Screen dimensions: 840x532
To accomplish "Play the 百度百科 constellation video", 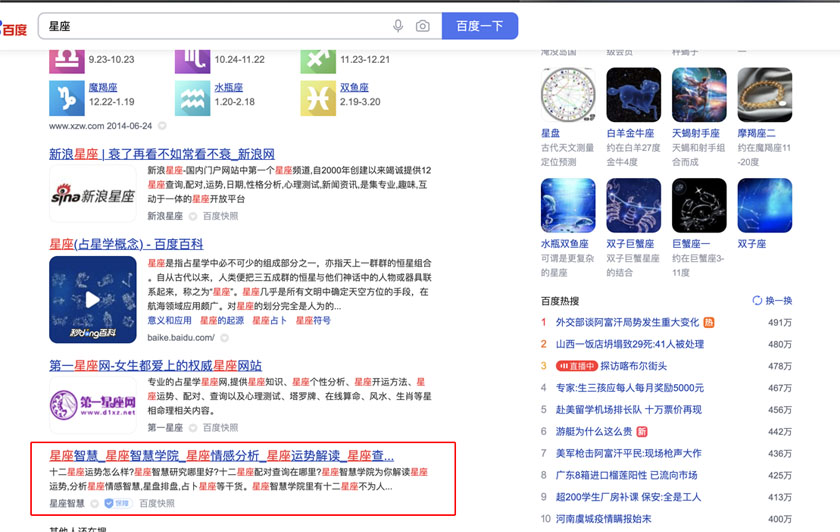I will [93, 299].
